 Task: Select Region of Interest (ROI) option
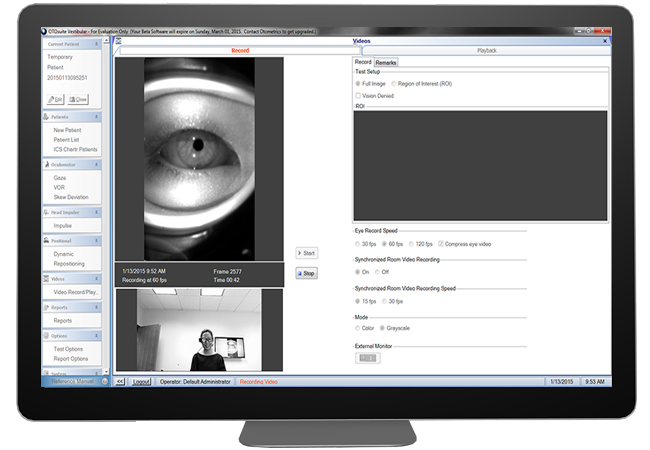[x=396, y=84]
